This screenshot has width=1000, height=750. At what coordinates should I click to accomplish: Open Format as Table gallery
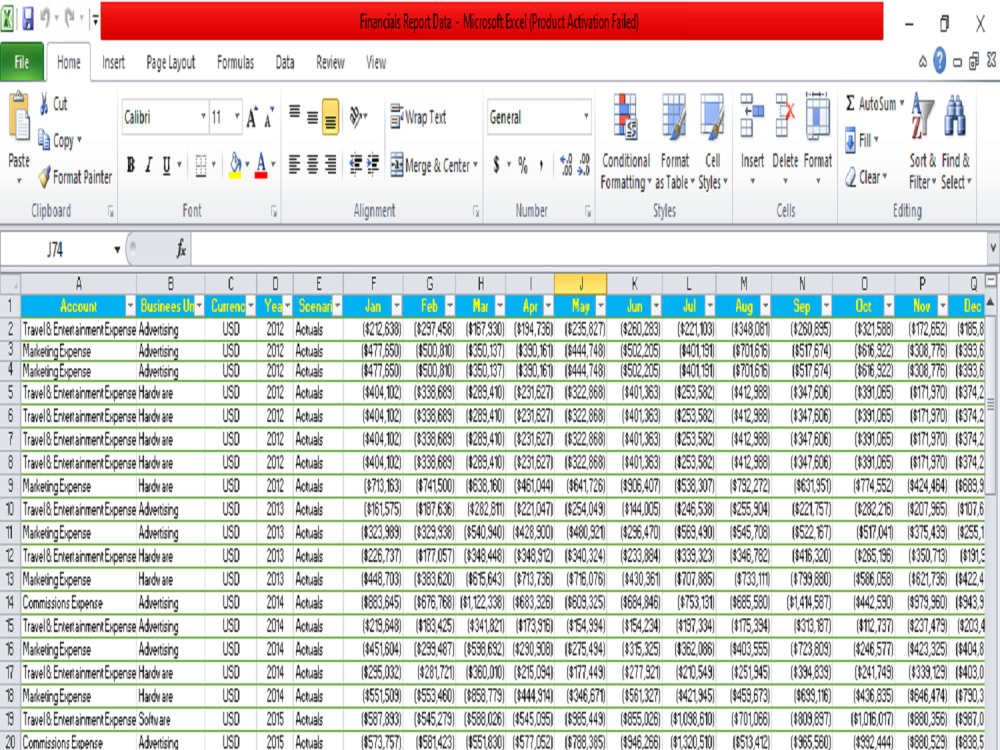[674, 142]
